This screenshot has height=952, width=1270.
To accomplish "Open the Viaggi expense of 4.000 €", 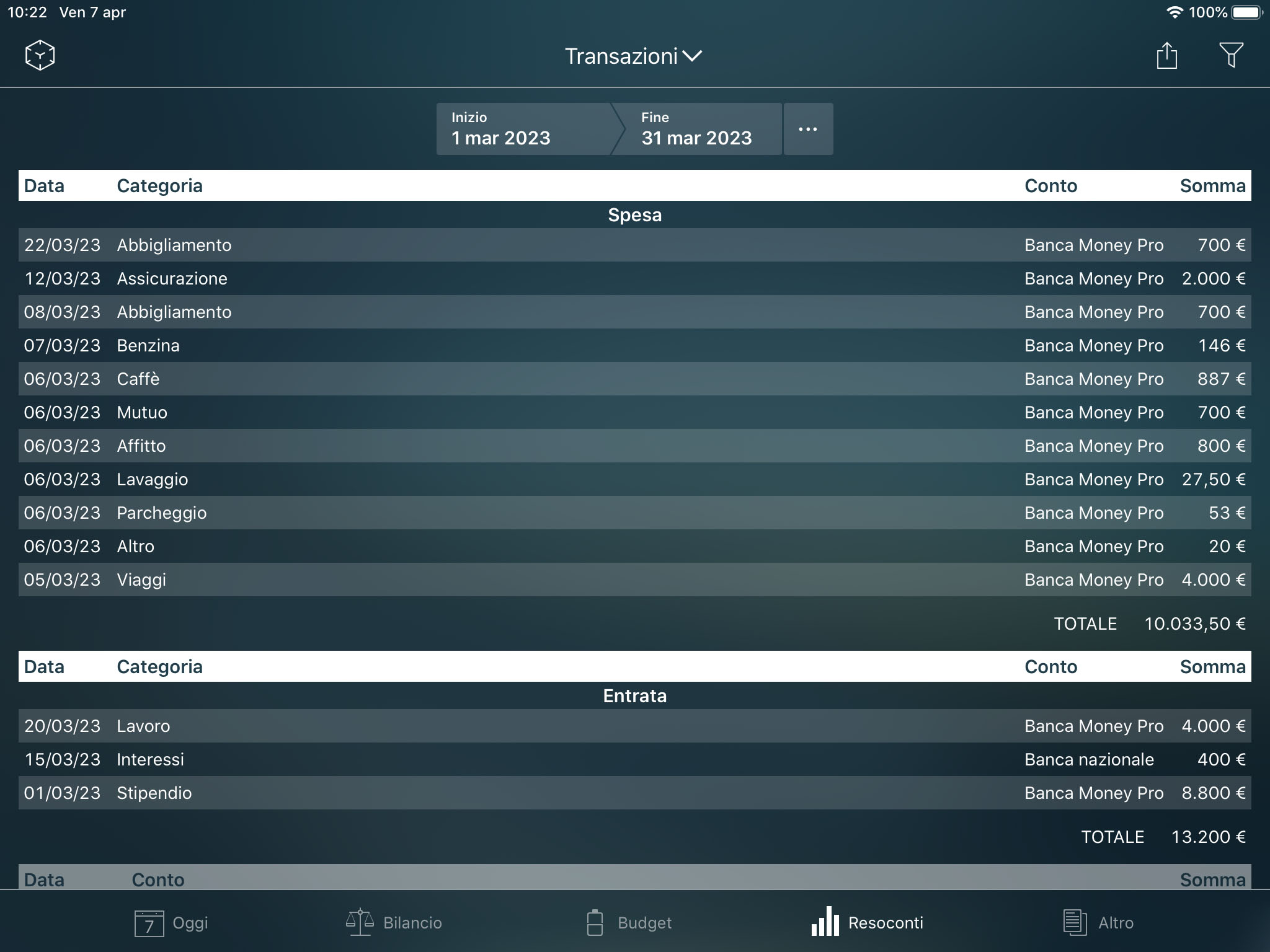I will pyautogui.click(x=635, y=580).
